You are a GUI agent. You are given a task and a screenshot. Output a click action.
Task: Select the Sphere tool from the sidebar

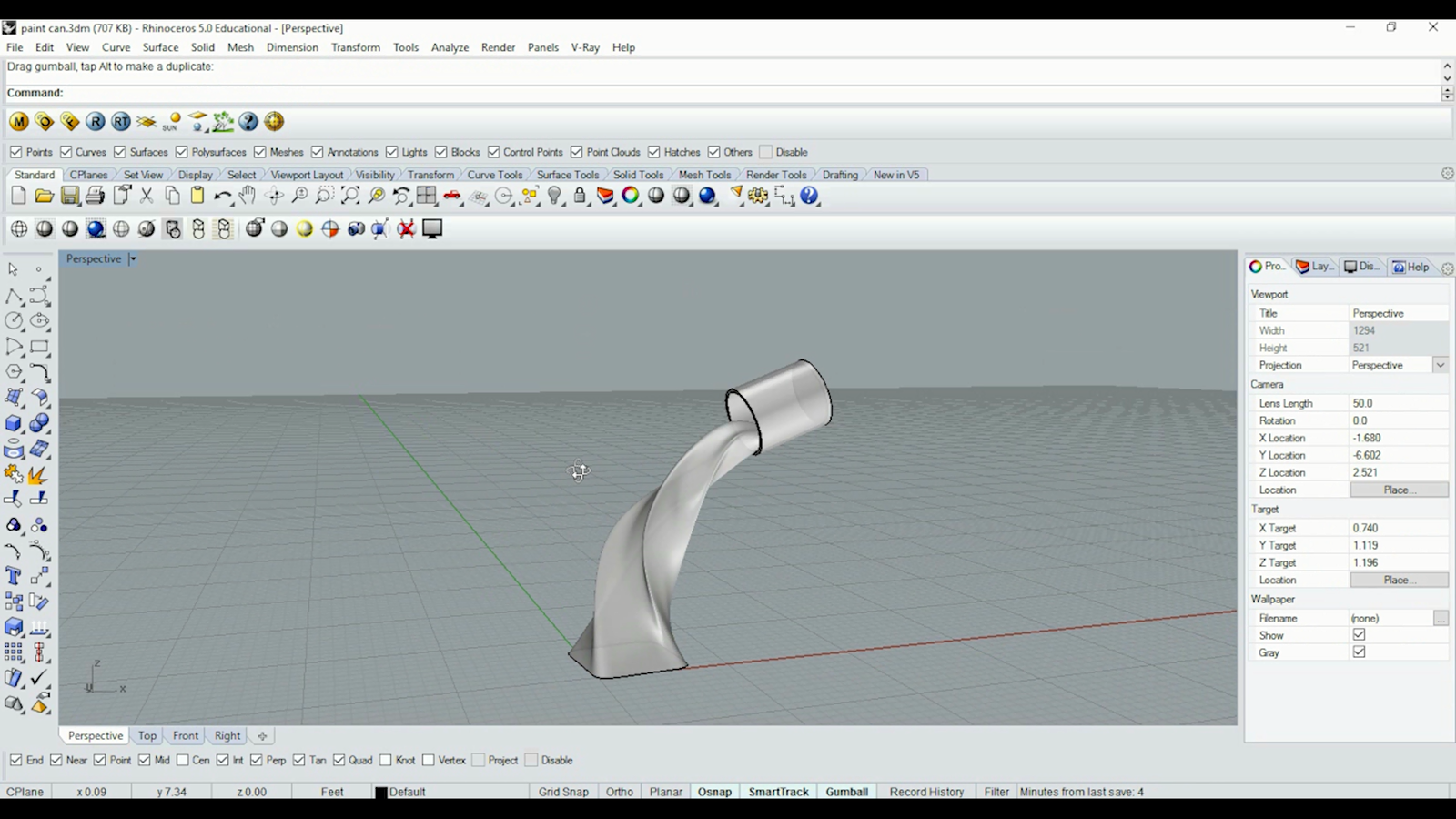point(39,423)
